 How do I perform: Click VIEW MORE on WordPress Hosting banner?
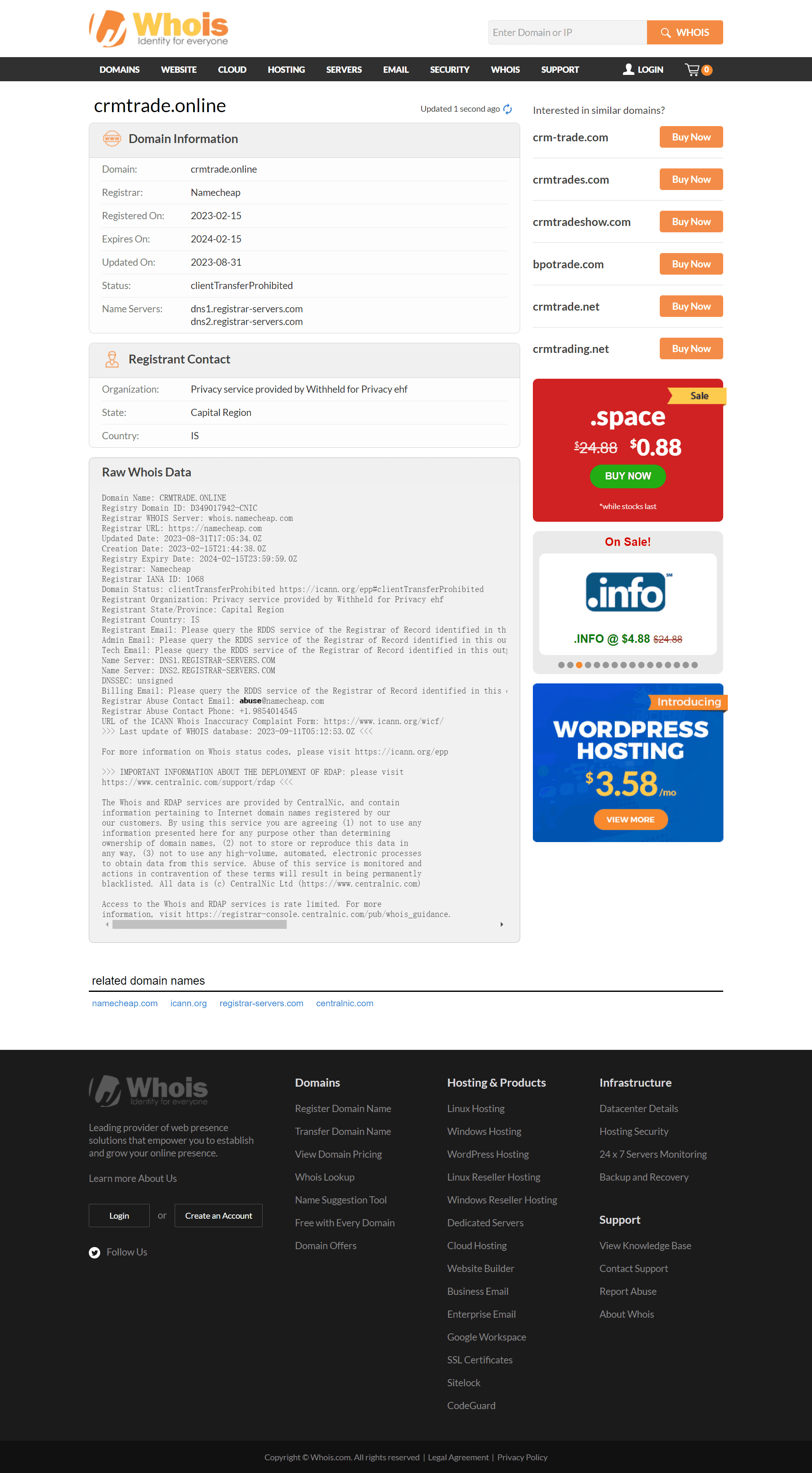[630, 819]
